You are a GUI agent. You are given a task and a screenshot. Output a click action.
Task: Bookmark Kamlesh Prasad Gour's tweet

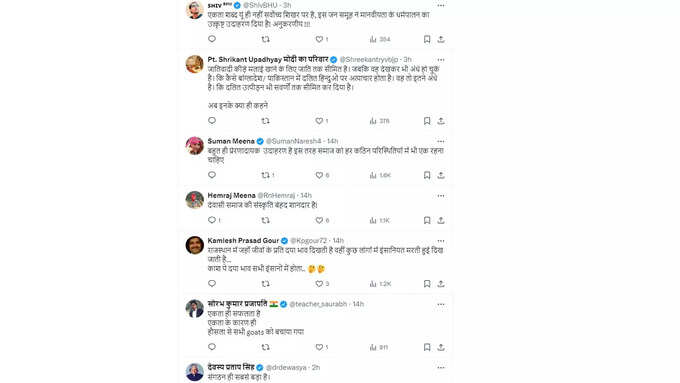[427, 284]
